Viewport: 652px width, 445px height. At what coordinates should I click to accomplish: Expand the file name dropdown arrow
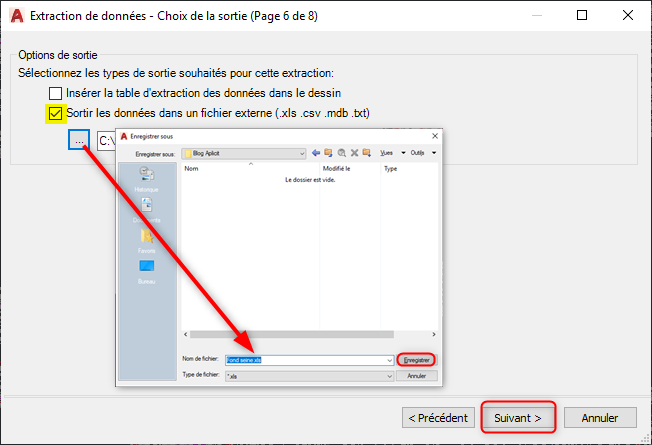click(x=389, y=359)
